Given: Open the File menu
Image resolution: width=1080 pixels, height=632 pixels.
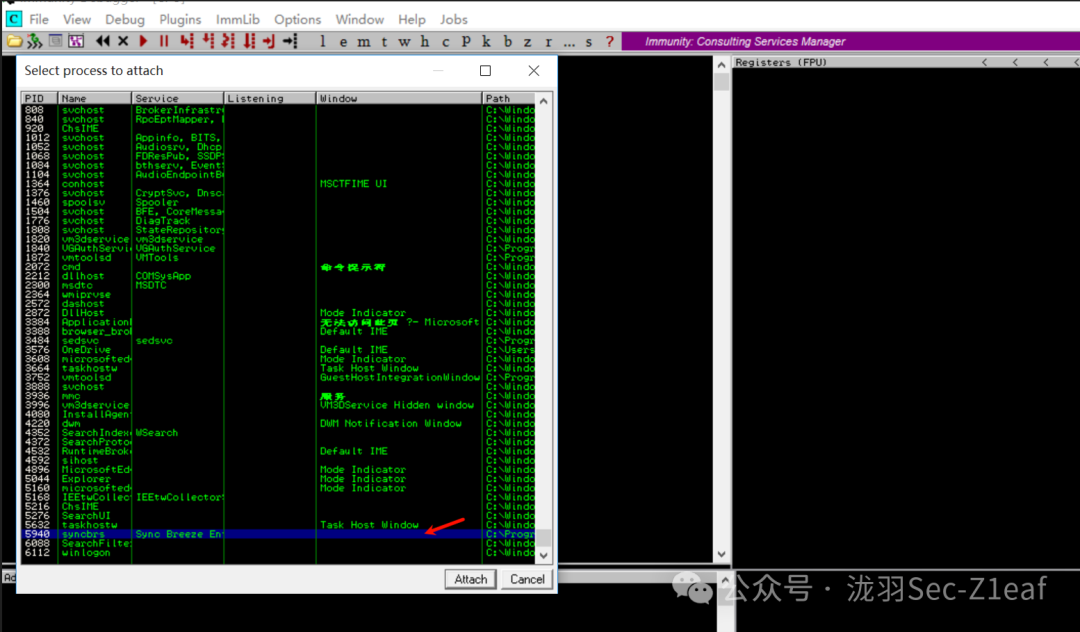Looking at the screenshot, I should point(39,19).
